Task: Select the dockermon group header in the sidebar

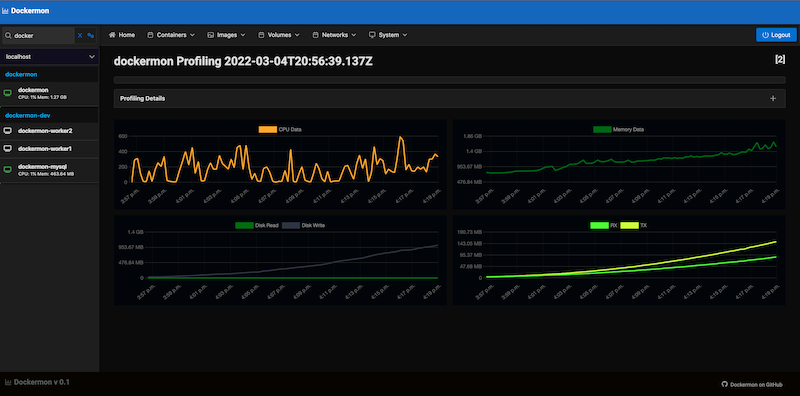Action: (x=21, y=75)
